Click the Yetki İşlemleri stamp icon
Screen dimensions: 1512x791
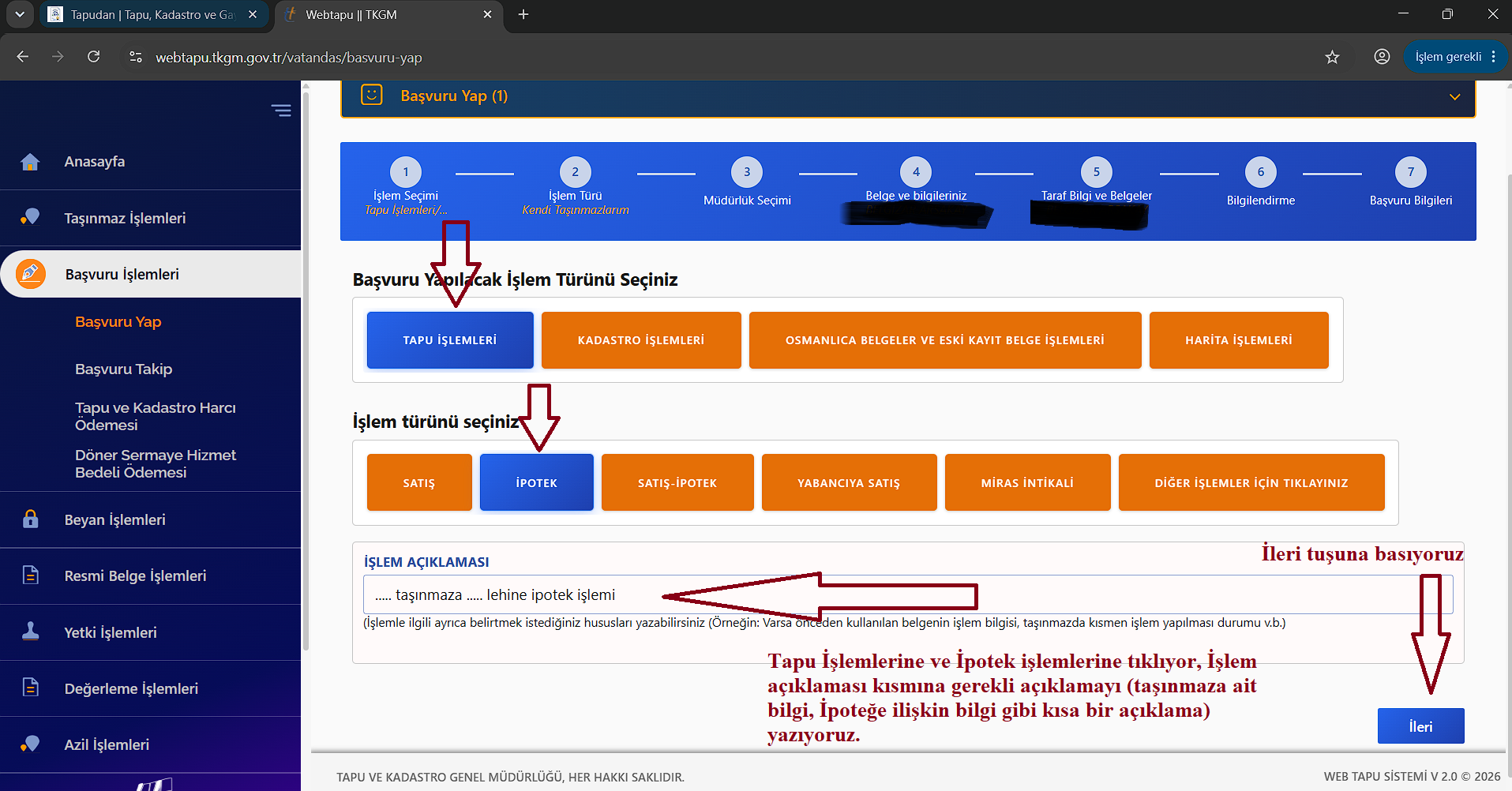[x=30, y=632]
